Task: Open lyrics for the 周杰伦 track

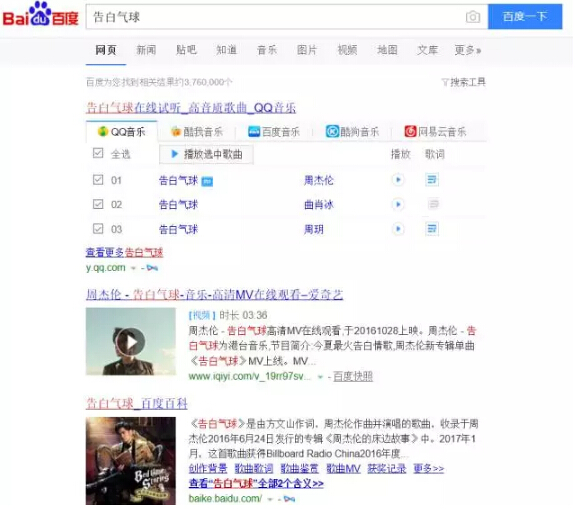Action: pos(432,180)
